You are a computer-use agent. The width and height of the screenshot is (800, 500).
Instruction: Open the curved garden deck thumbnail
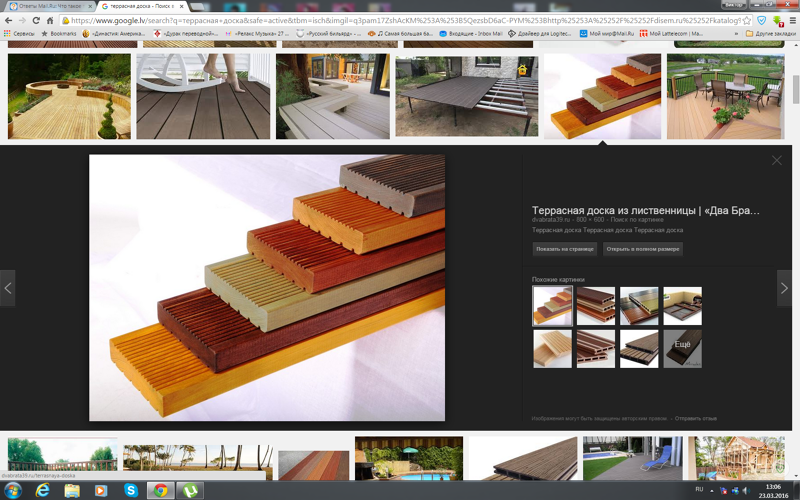(69, 96)
